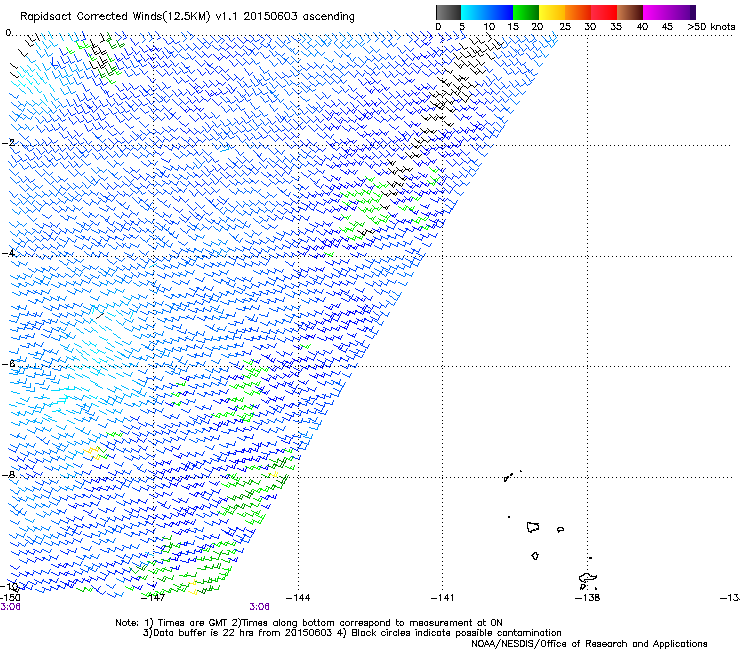This screenshot has height=650, width=740.
Task: Click the yellow 20–25 knots legend segment
Action: (552, 12)
